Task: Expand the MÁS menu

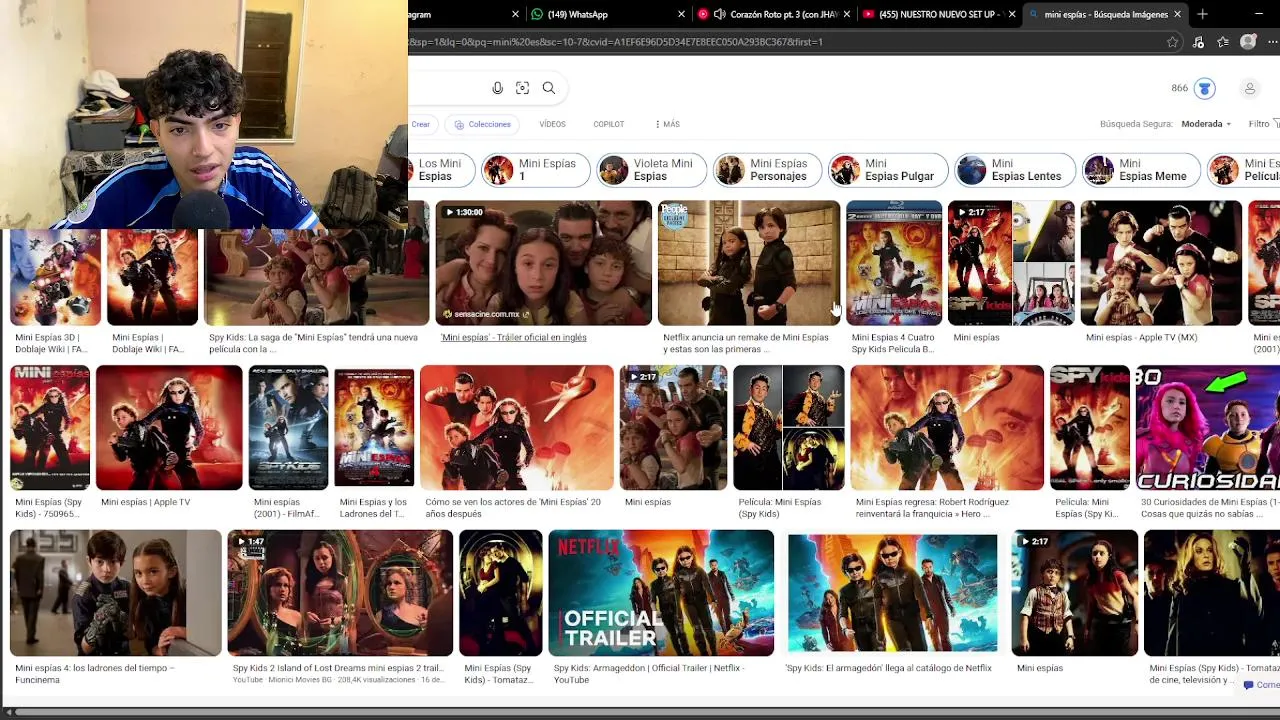Action: point(667,124)
